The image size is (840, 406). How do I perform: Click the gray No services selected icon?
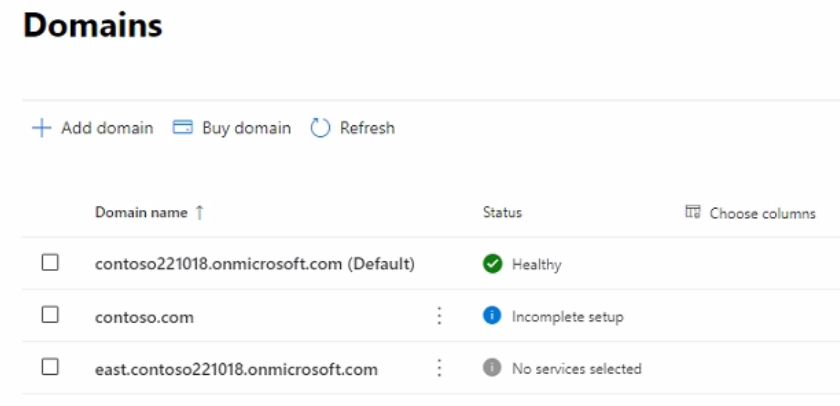click(492, 367)
